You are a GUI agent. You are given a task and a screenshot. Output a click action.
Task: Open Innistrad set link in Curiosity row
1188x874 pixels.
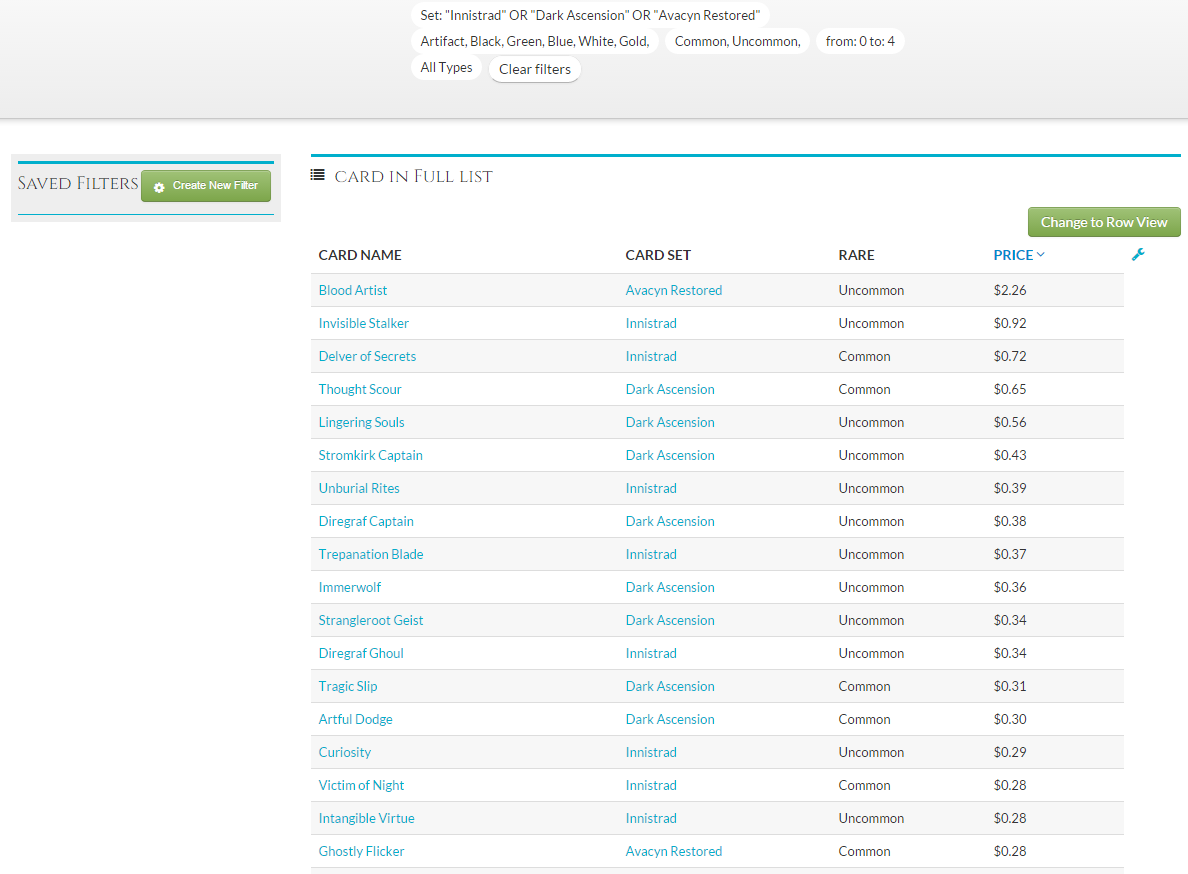click(x=651, y=752)
